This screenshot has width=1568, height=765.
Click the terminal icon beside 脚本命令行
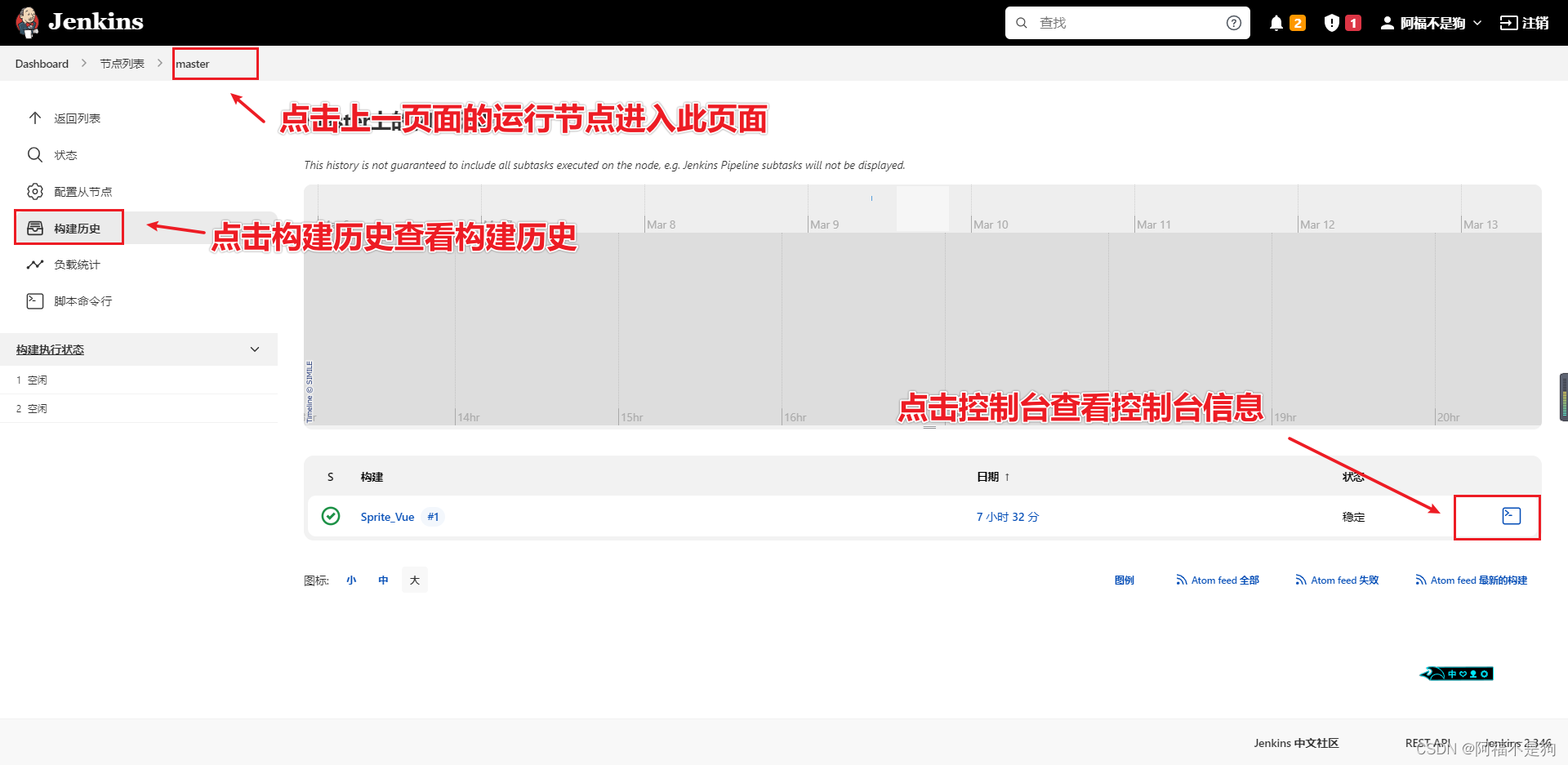point(35,301)
